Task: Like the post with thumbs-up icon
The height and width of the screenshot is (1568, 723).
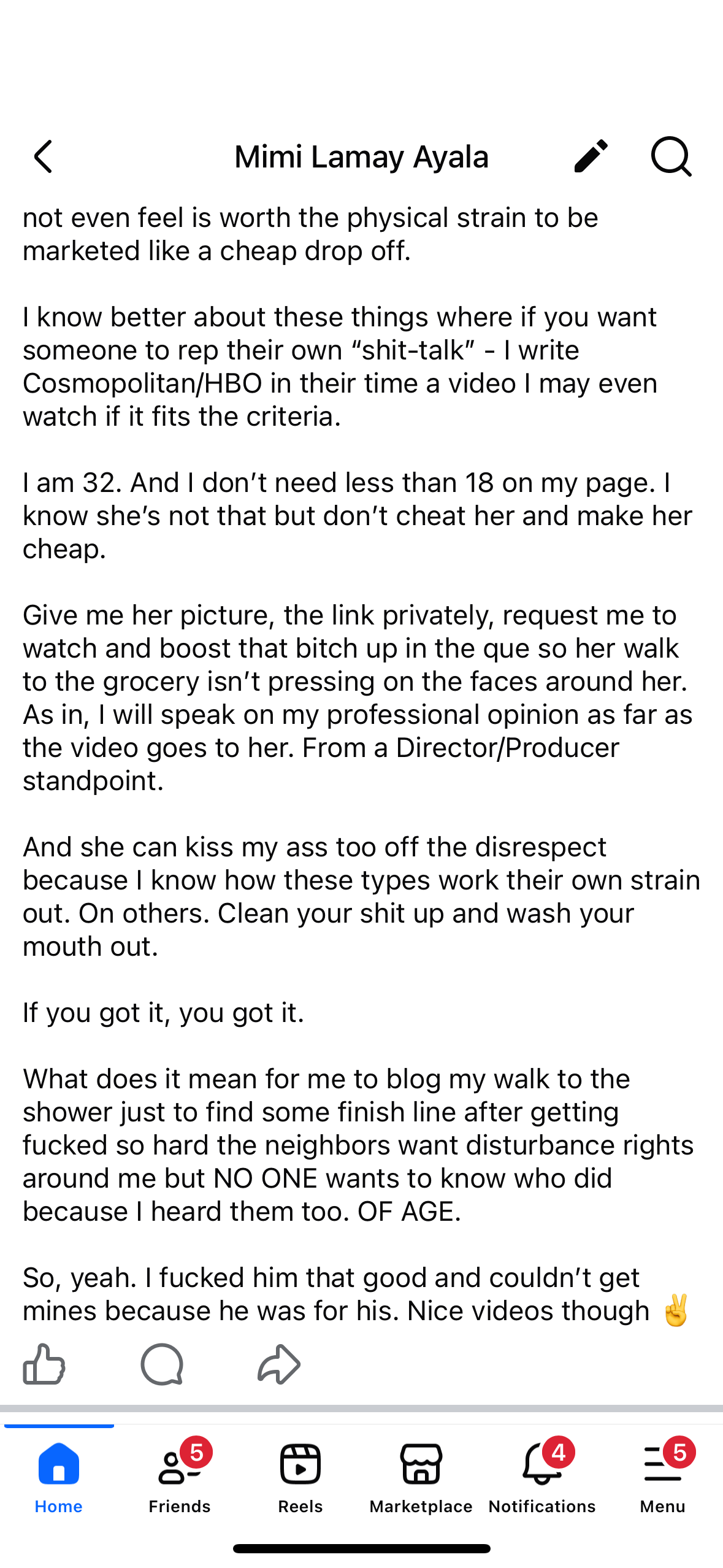Action: coord(44,1364)
